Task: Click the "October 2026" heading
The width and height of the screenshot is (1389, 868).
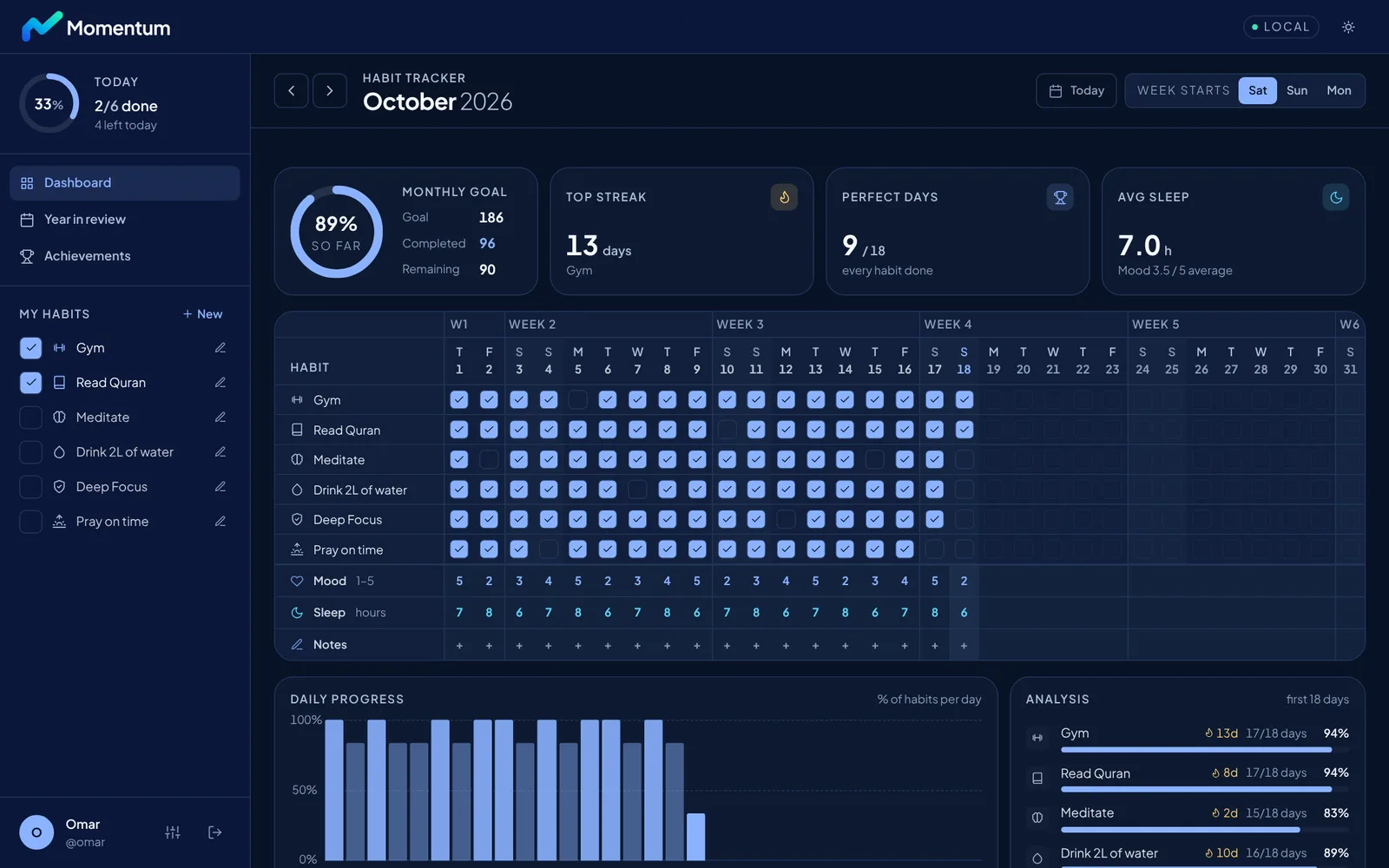Action: [x=438, y=102]
